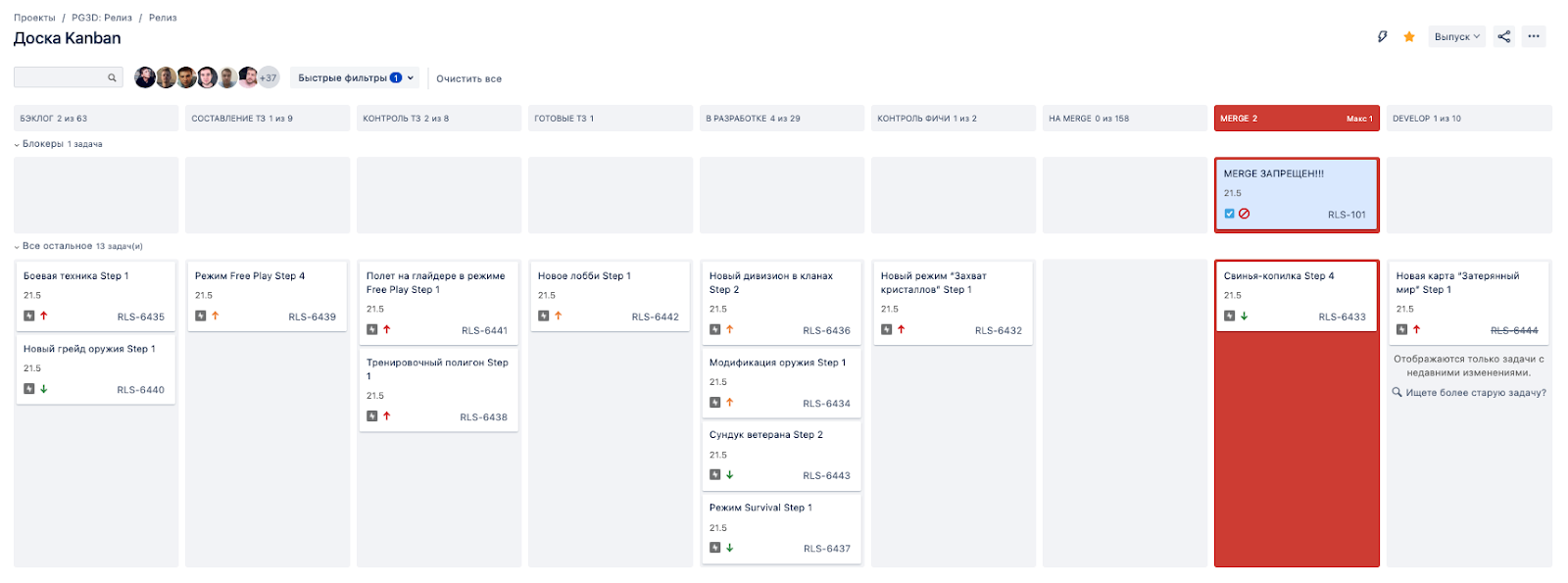Open the three-dots more actions menu

point(1534,37)
